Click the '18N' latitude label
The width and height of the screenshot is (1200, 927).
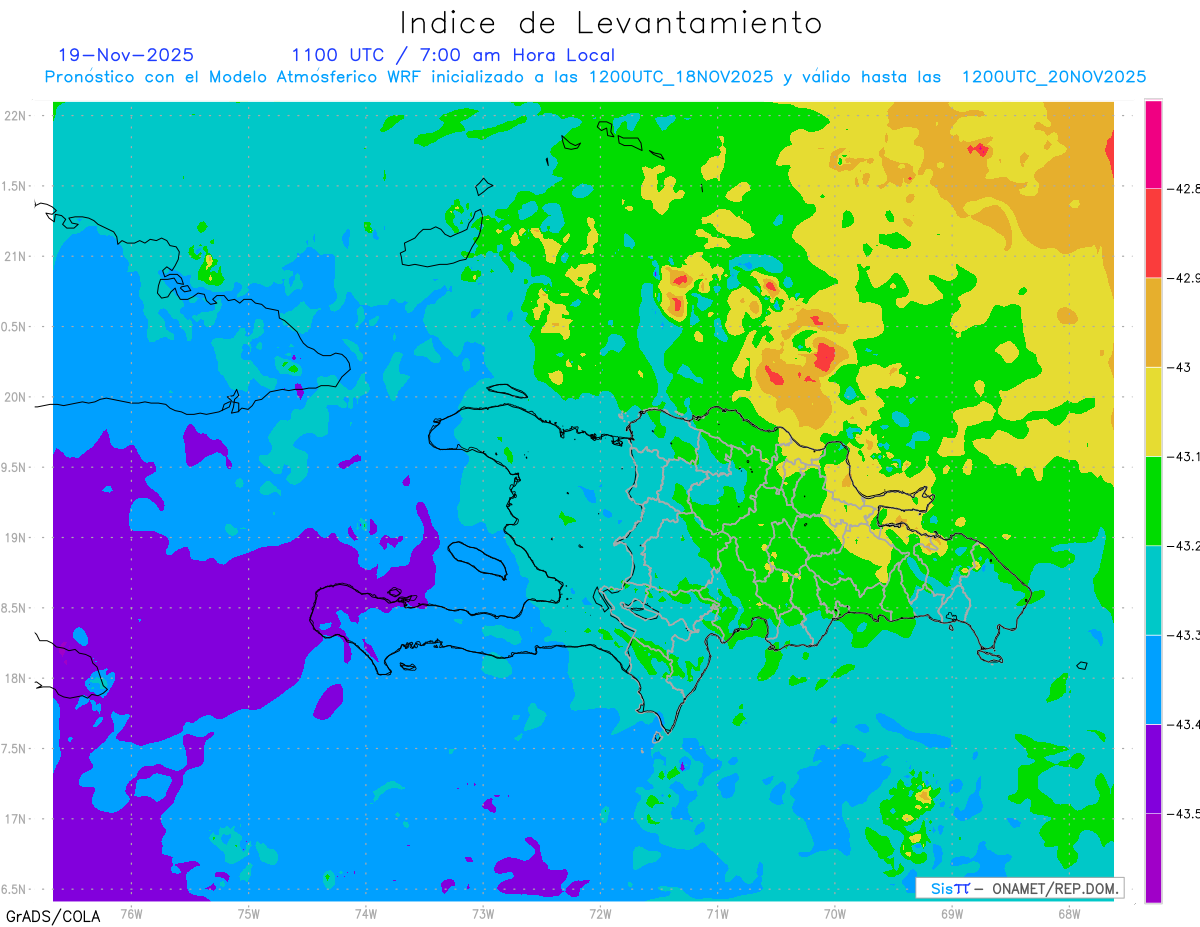click(16, 679)
